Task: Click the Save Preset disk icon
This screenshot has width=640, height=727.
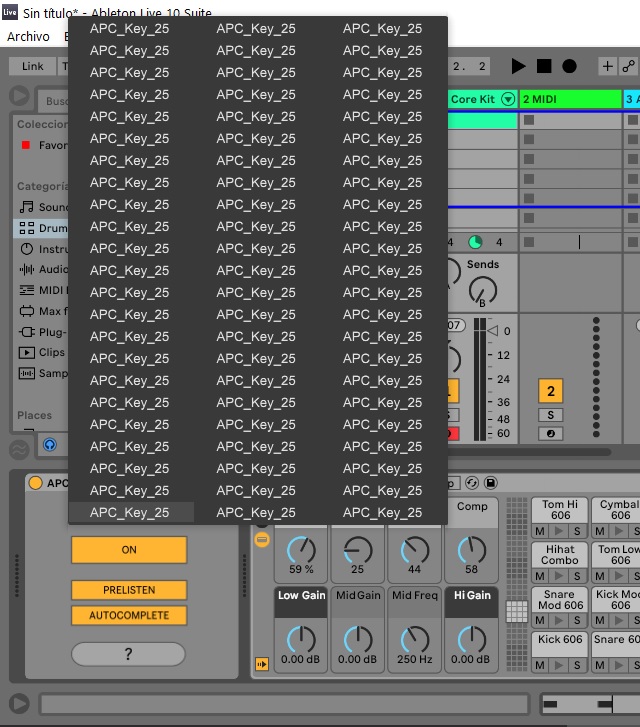Action: tap(491, 483)
